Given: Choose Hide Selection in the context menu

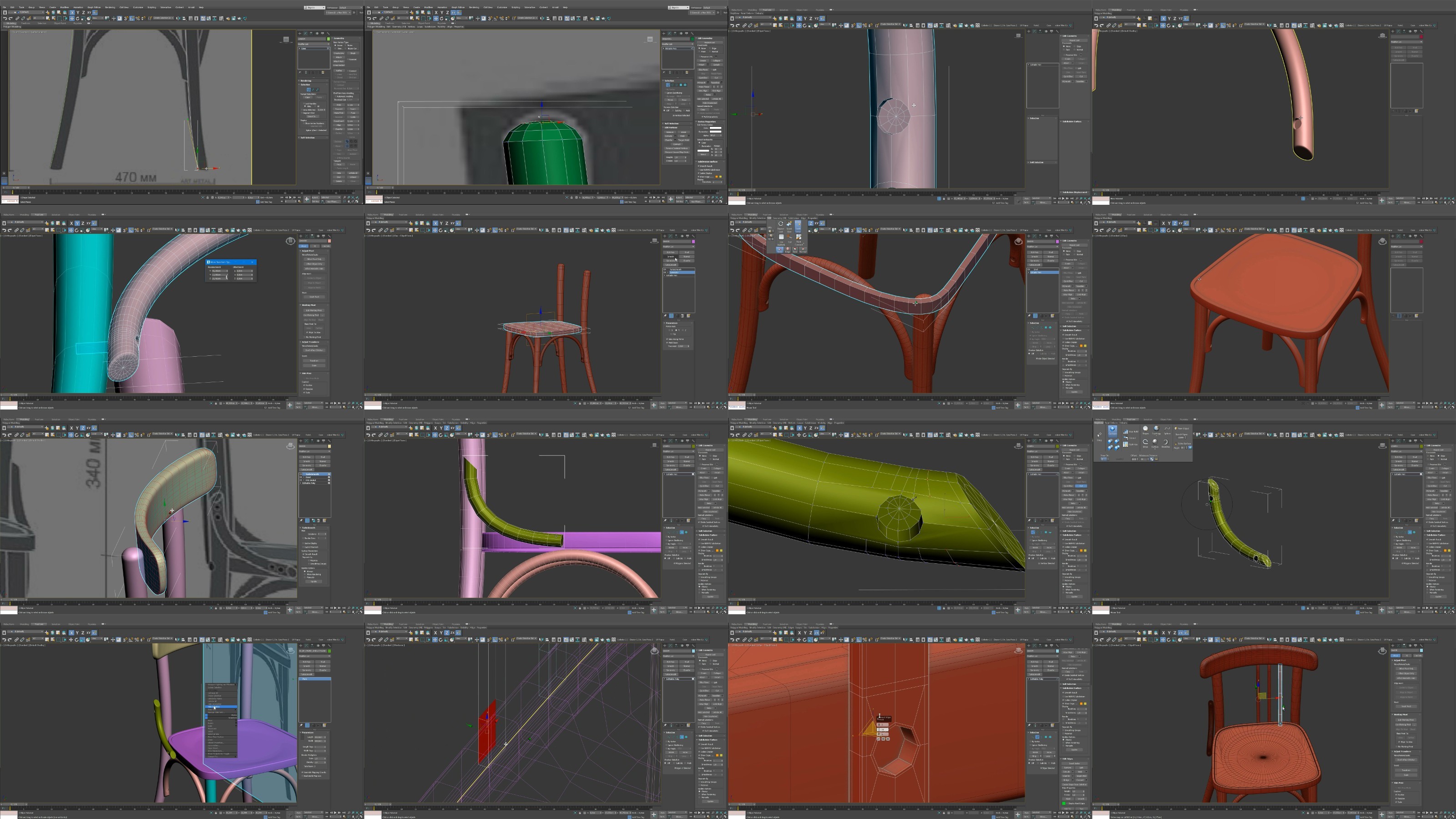Looking at the screenshot, I should pyautogui.click(x=214, y=707).
